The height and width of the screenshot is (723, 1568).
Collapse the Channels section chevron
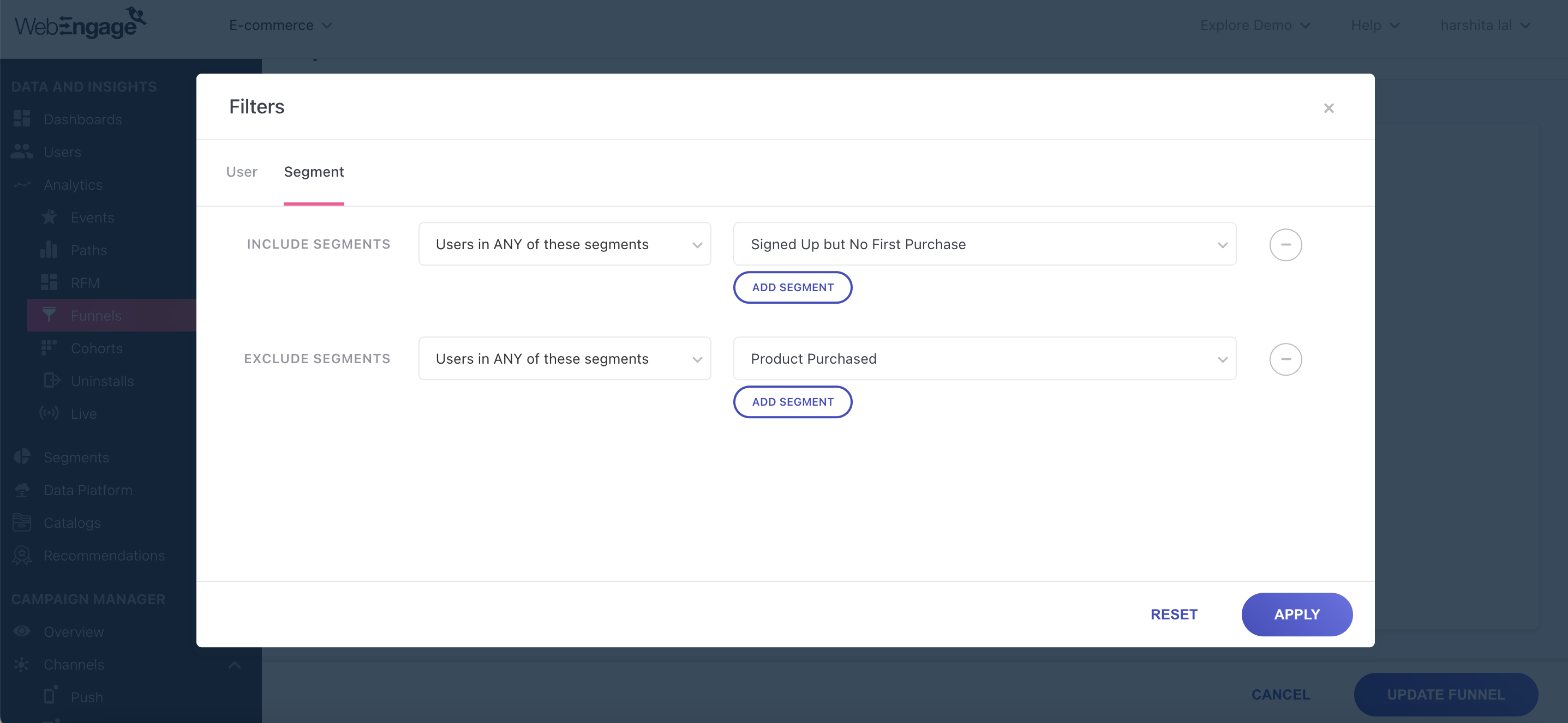coord(235,665)
